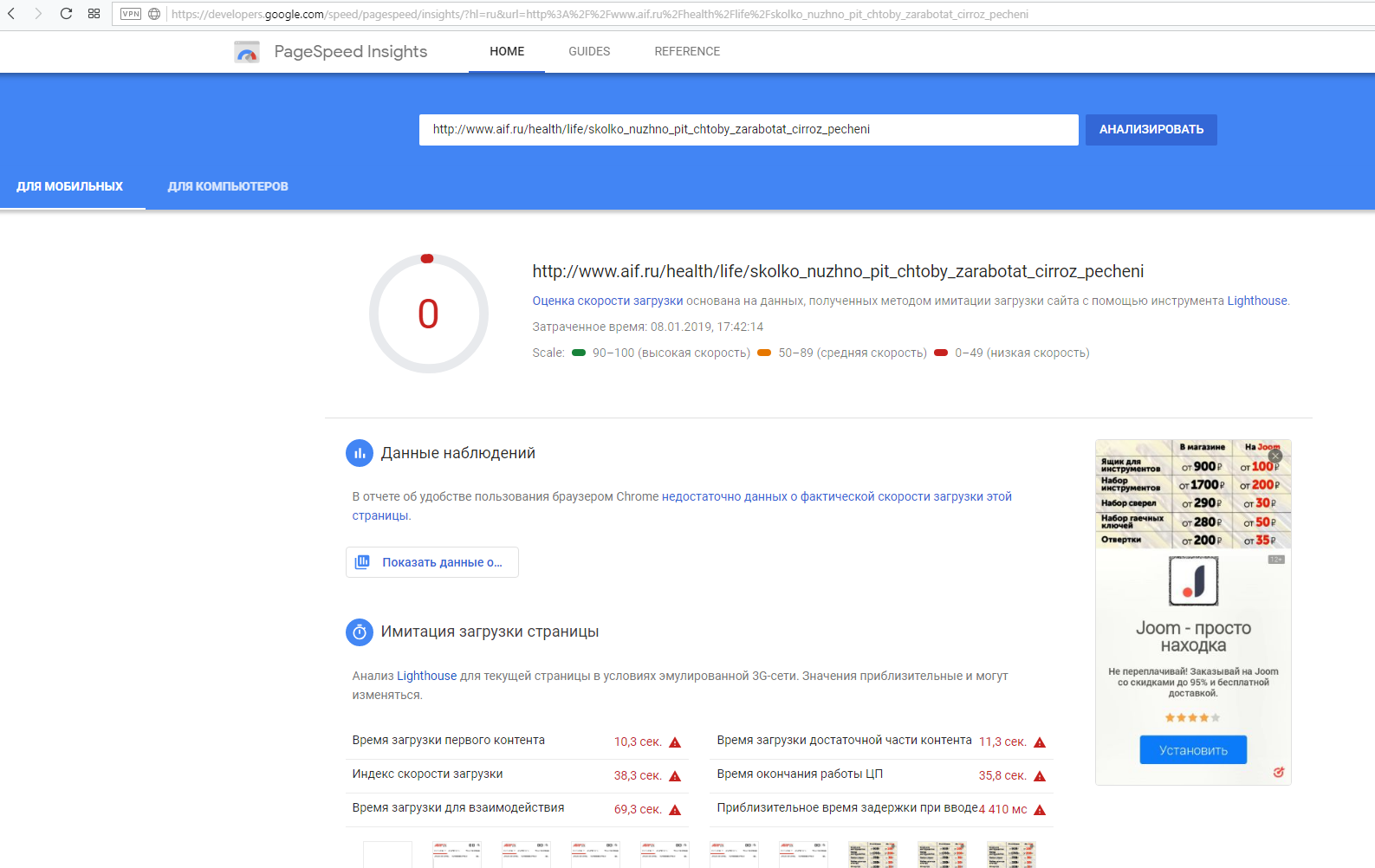Click the Joom - просто находка ad headline
1375x868 pixels.
pos(1193,637)
